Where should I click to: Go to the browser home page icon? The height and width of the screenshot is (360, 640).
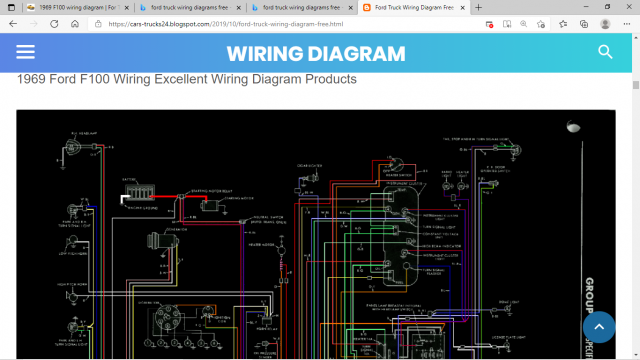point(75,24)
